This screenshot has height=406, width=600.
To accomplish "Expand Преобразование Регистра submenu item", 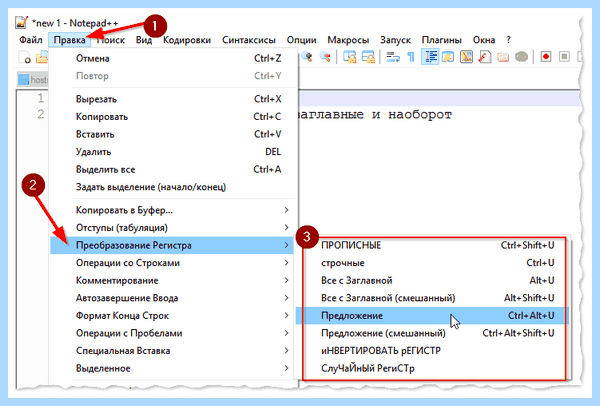I will 172,245.
